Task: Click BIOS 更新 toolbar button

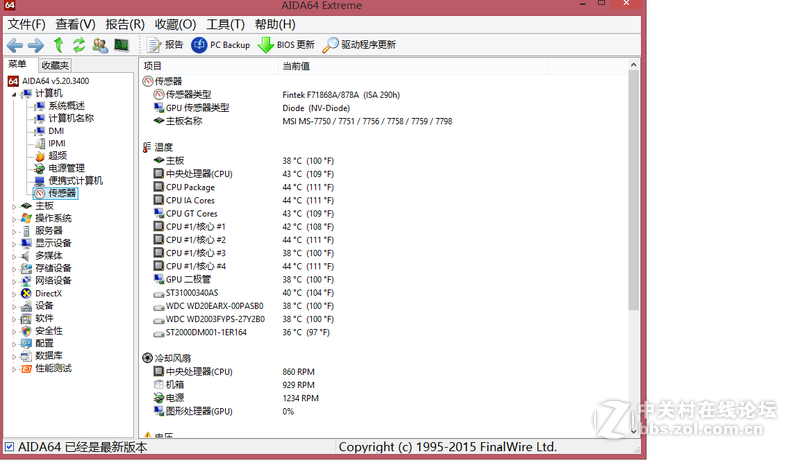Action: (286, 45)
